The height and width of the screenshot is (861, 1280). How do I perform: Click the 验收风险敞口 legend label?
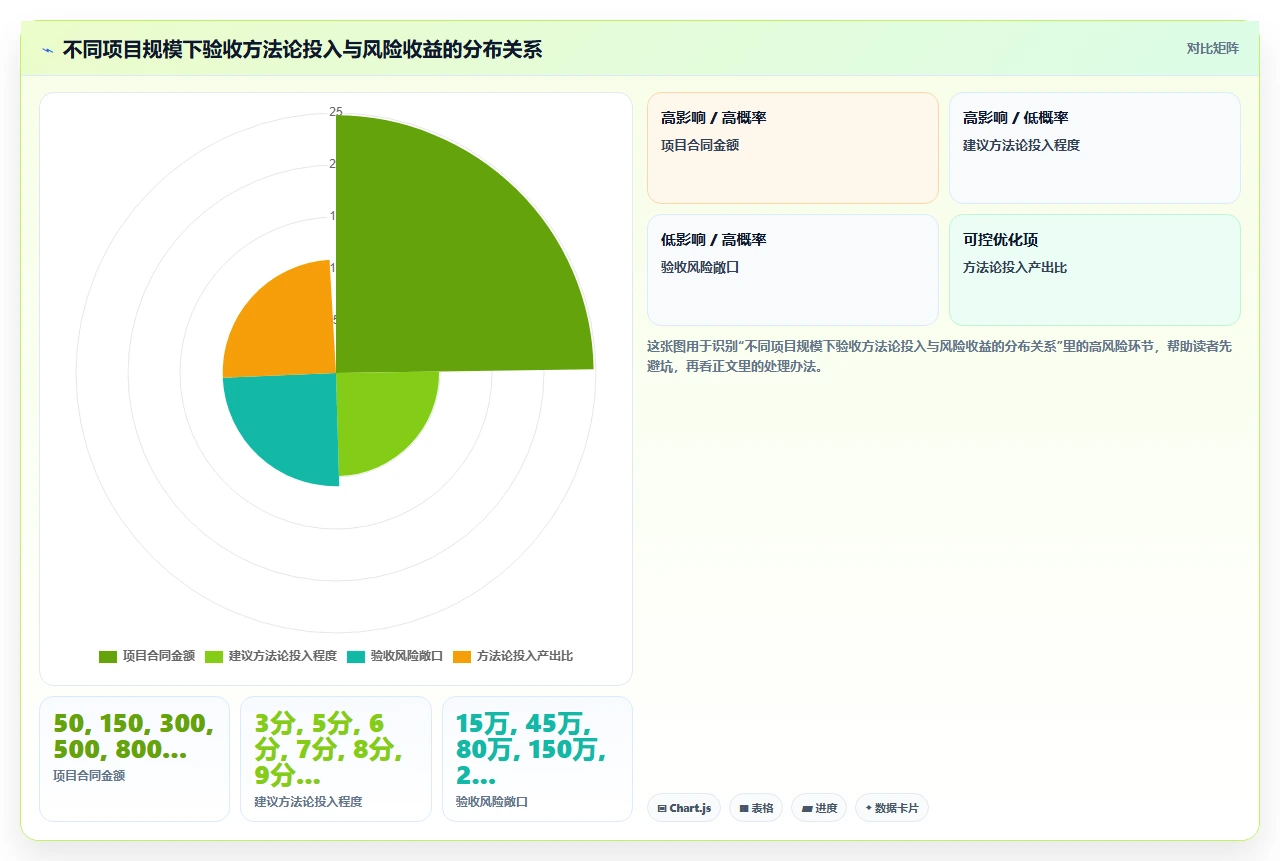407,657
